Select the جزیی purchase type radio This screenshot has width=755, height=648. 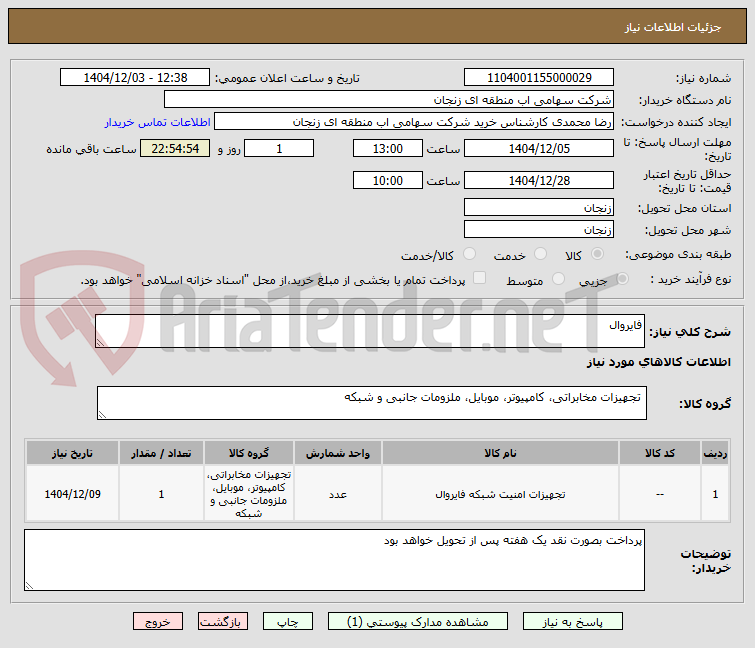coord(622,279)
